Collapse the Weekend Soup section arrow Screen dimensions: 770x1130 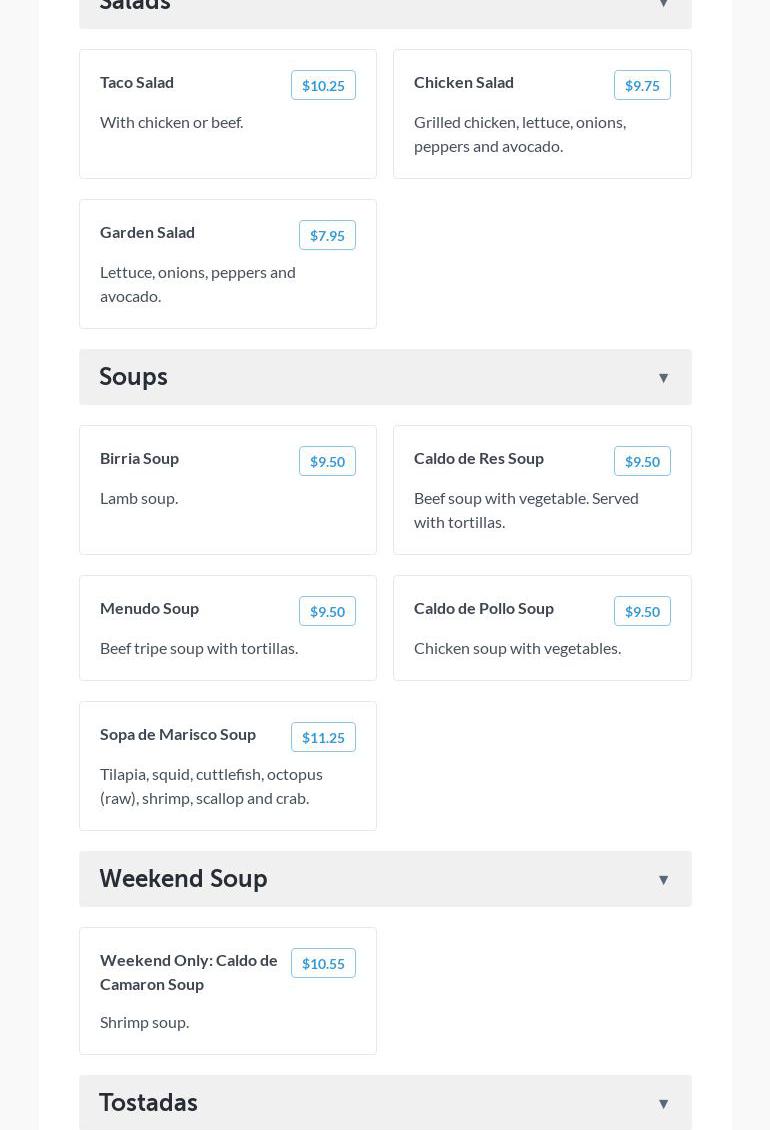[x=663, y=880]
